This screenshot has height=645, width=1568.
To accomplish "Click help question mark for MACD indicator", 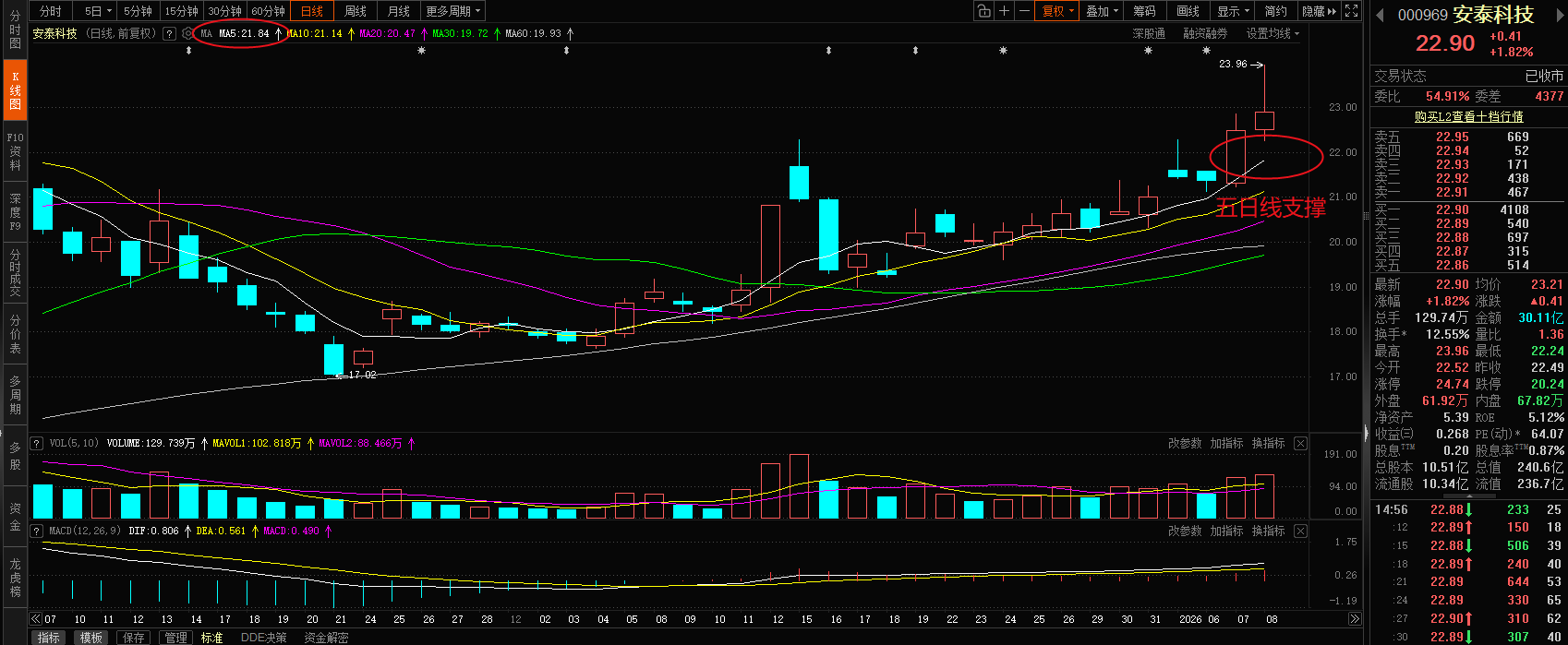I will pos(37,532).
